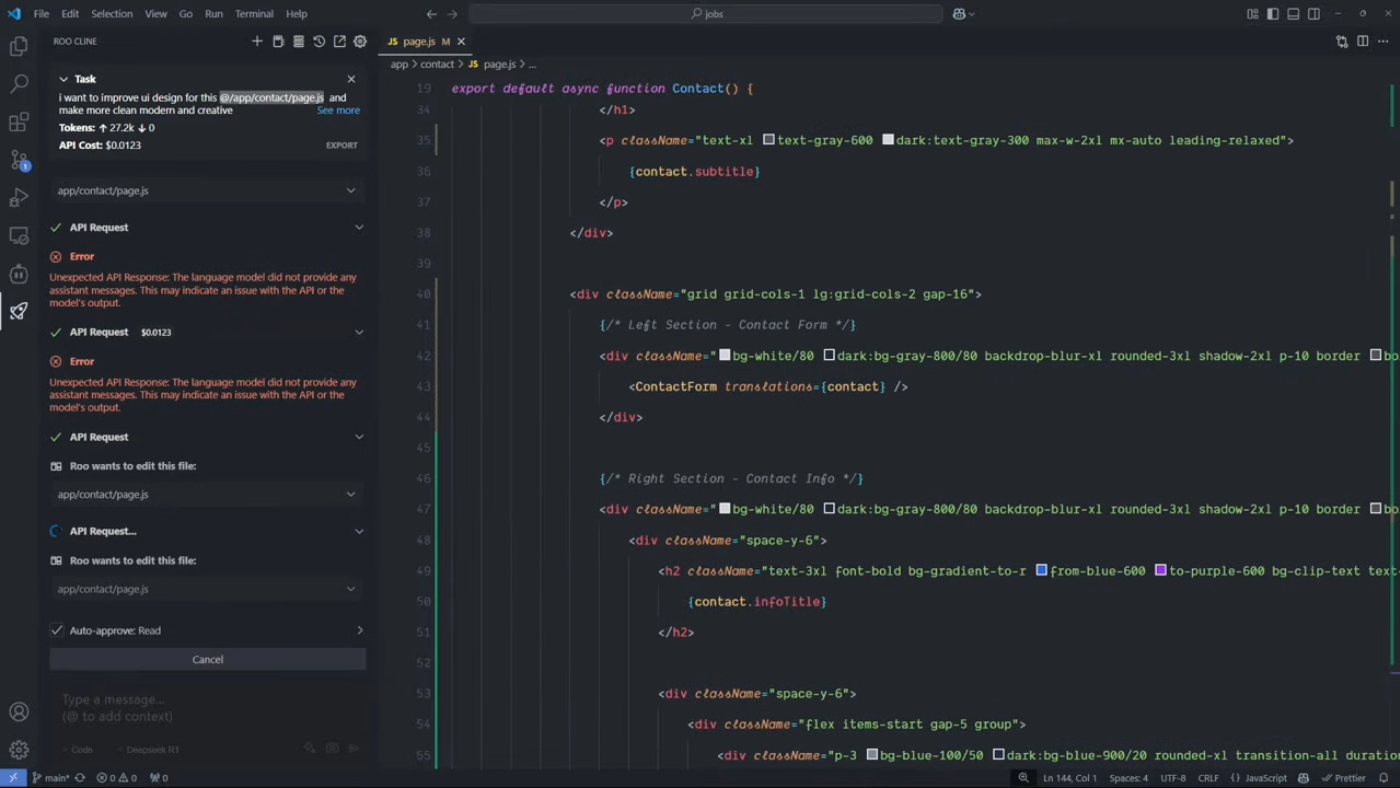Expand the third API Request entry

pyautogui.click(x=359, y=437)
